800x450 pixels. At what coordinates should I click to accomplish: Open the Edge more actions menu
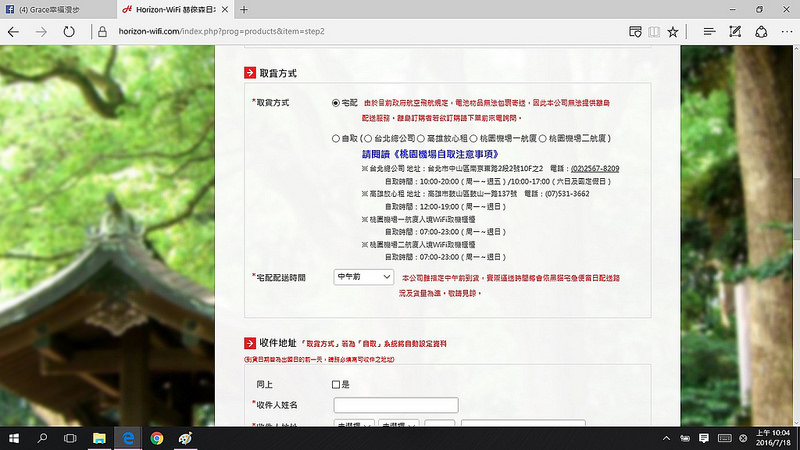pyautogui.click(x=787, y=32)
